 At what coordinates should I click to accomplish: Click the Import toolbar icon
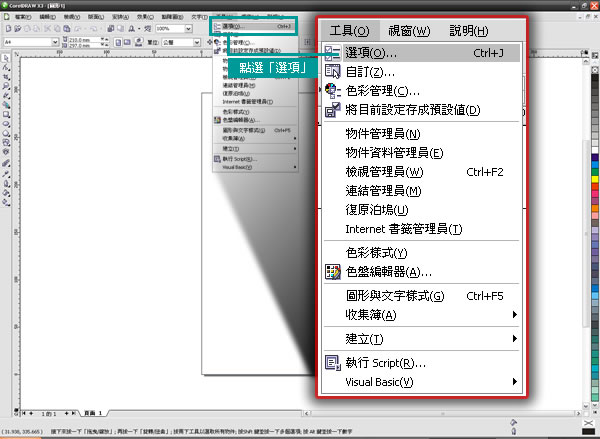(x=111, y=29)
